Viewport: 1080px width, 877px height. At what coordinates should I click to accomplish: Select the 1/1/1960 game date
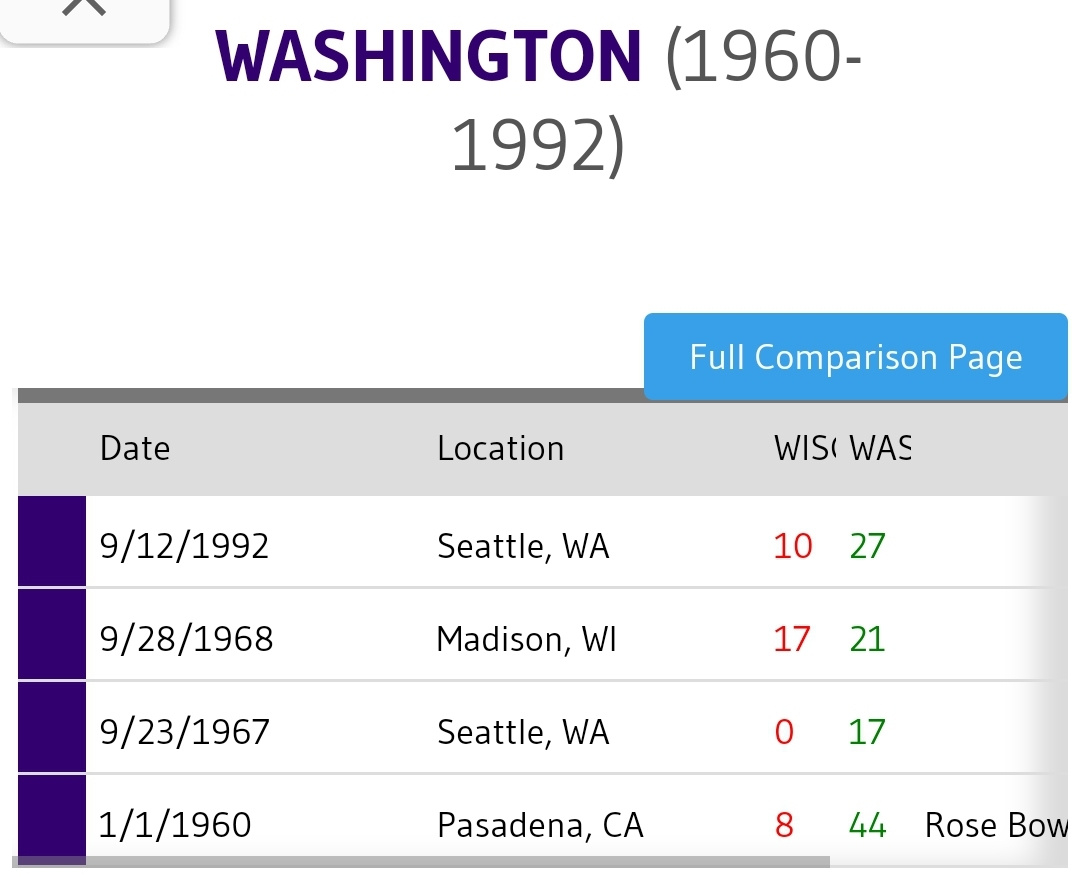pyautogui.click(x=175, y=825)
